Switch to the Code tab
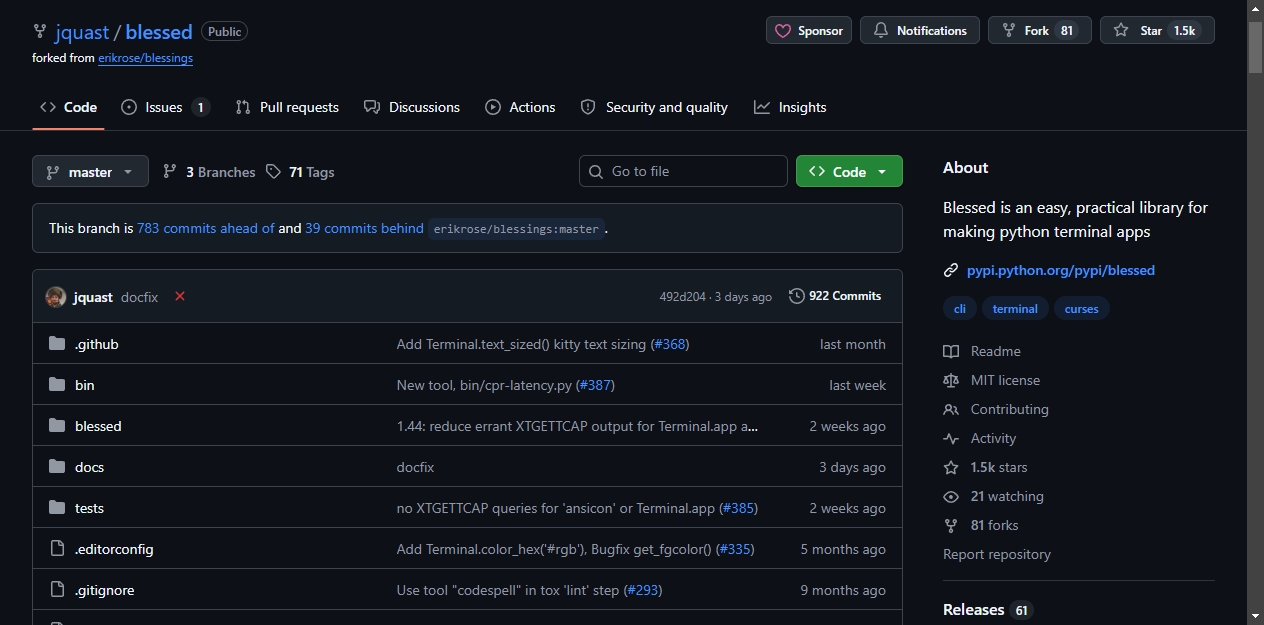Image resolution: width=1264 pixels, height=625 pixels. 68,107
